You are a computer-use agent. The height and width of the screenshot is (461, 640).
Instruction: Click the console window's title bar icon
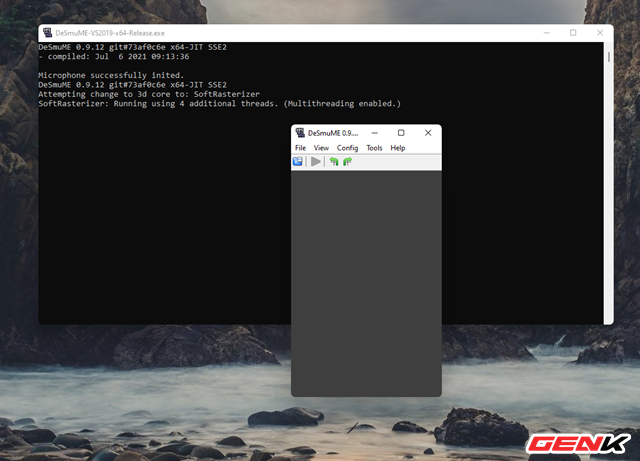point(47,33)
